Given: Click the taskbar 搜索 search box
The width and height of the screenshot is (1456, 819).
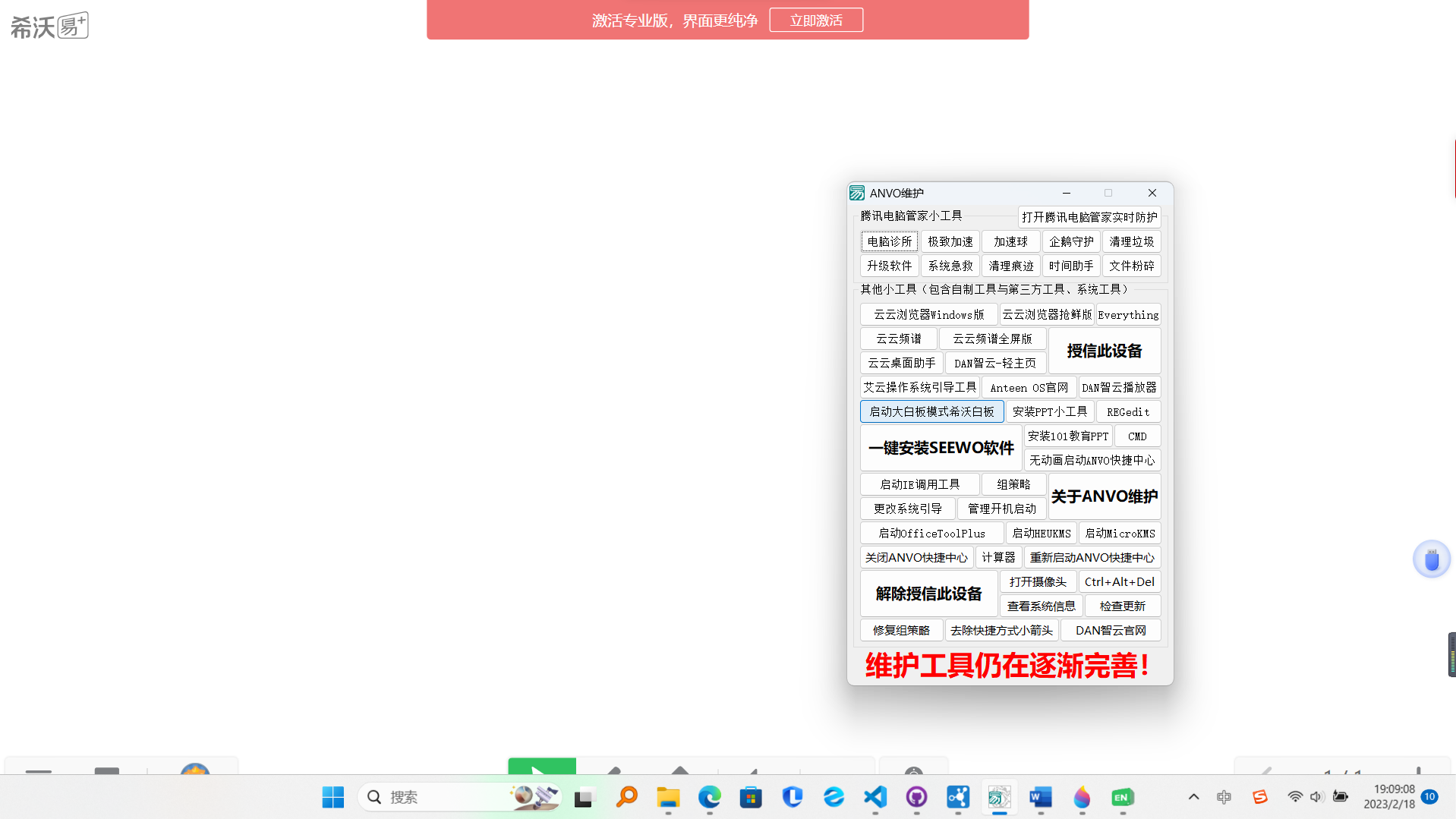Looking at the screenshot, I should pyautogui.click(x=459, y=797).
